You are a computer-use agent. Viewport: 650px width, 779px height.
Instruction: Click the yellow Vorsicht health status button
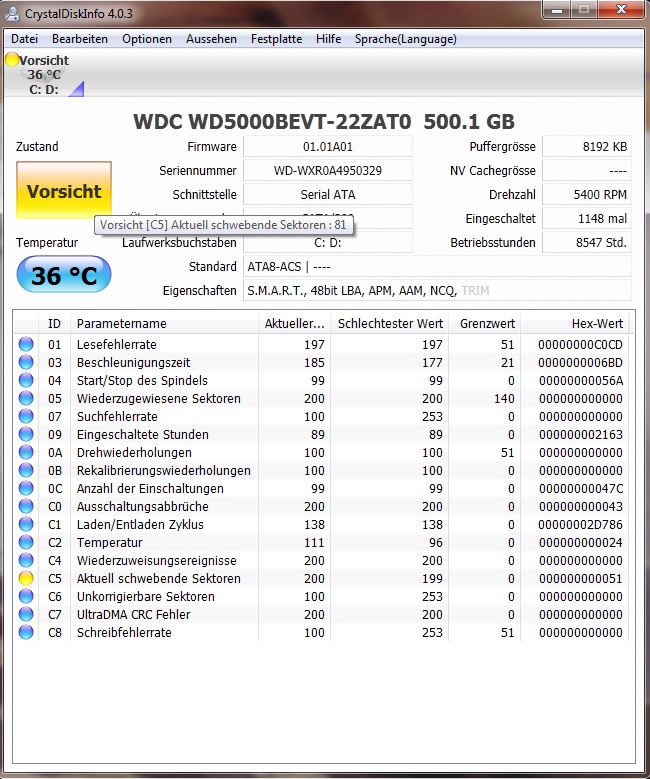pyautogui.click(x=64, y=191)
